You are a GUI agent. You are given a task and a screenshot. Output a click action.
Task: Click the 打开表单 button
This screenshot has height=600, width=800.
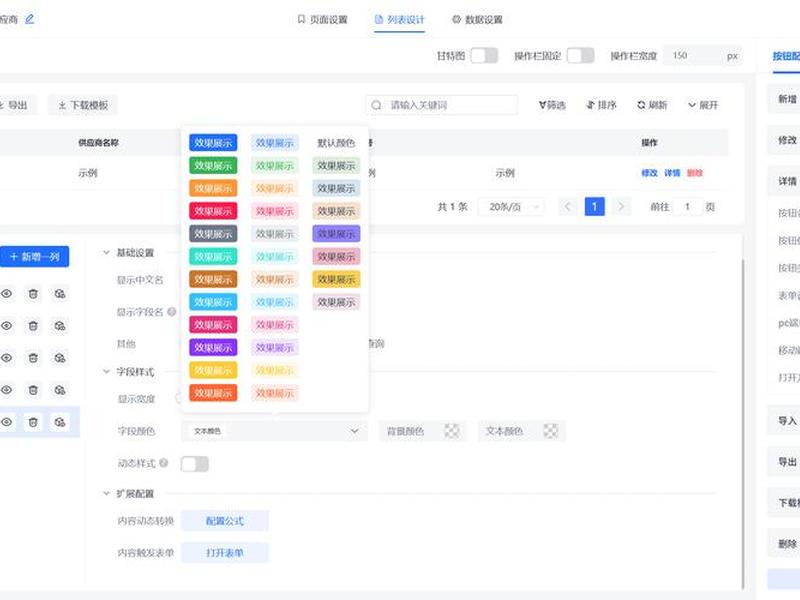[x=225, y=553]
